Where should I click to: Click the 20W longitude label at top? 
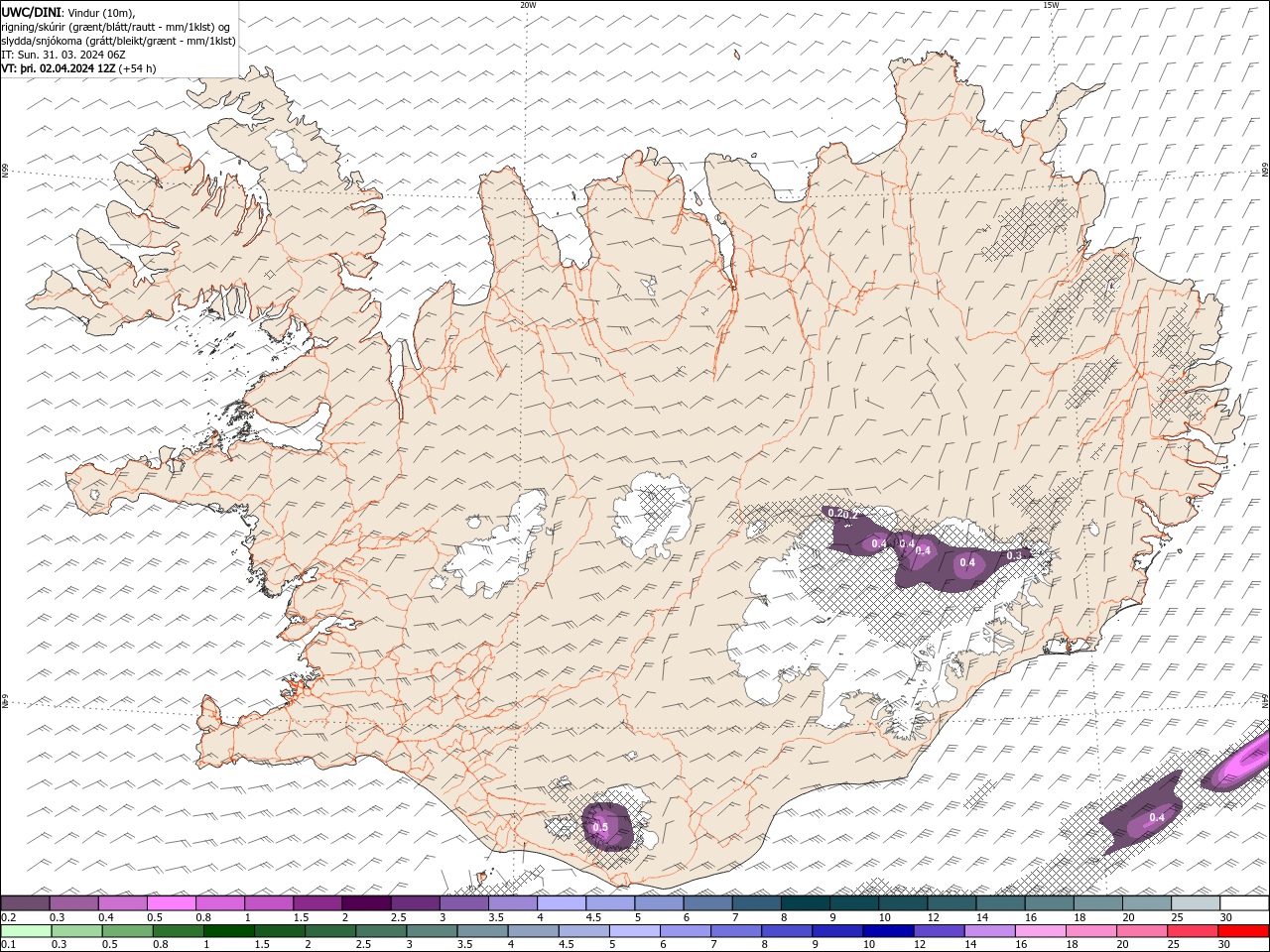point(528,5)
